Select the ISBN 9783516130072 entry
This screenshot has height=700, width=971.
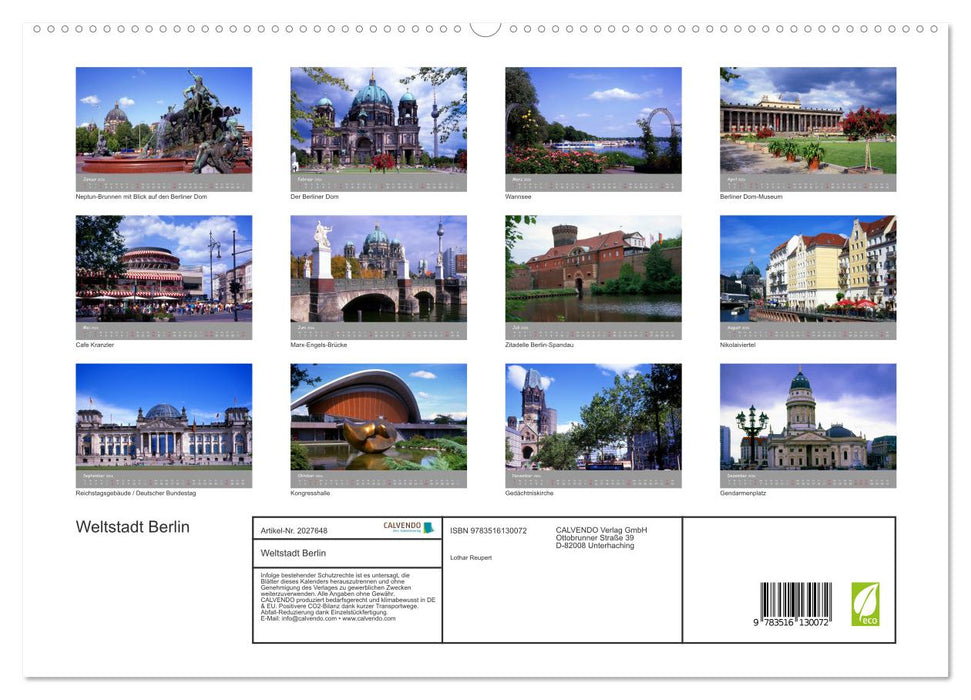(x=489, y=530)
